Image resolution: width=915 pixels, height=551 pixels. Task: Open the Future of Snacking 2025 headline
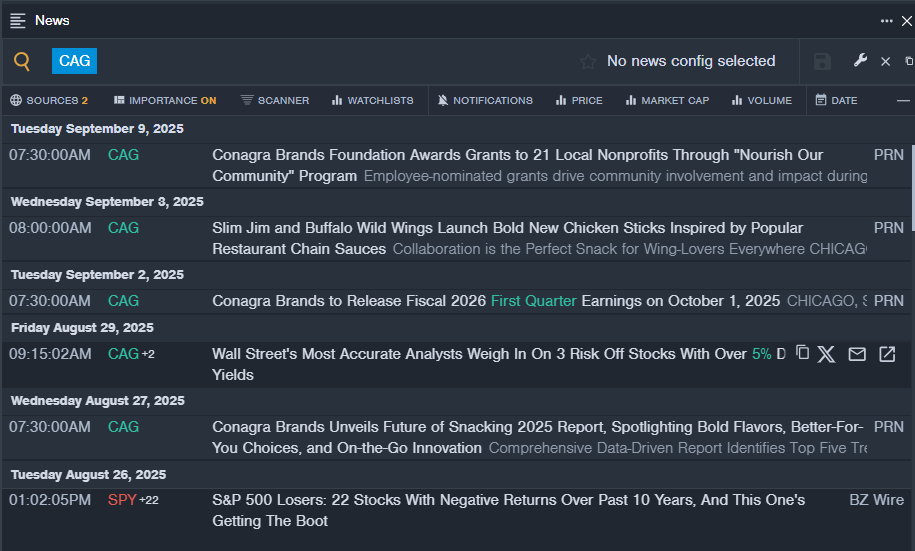tap(539, 437)
